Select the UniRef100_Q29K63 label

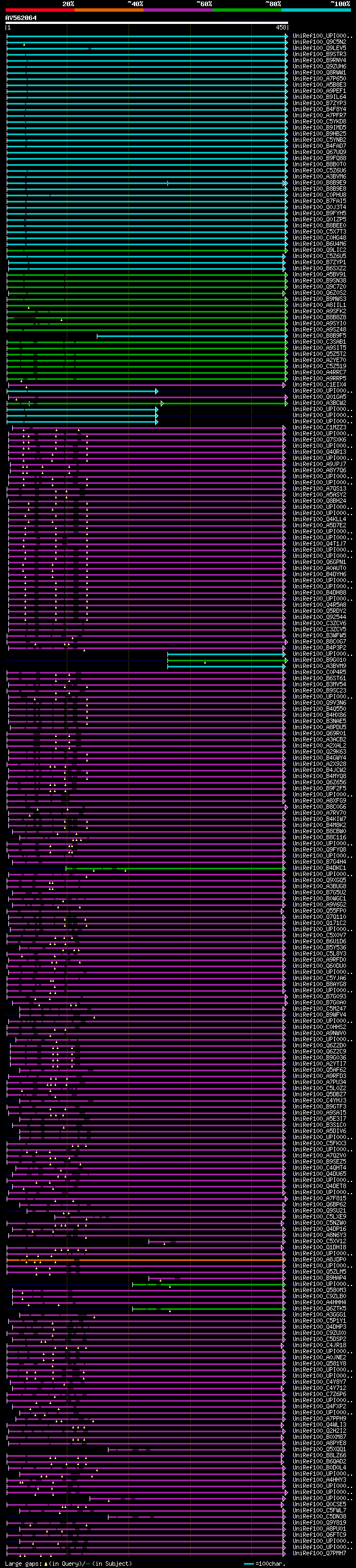point(319,751)
